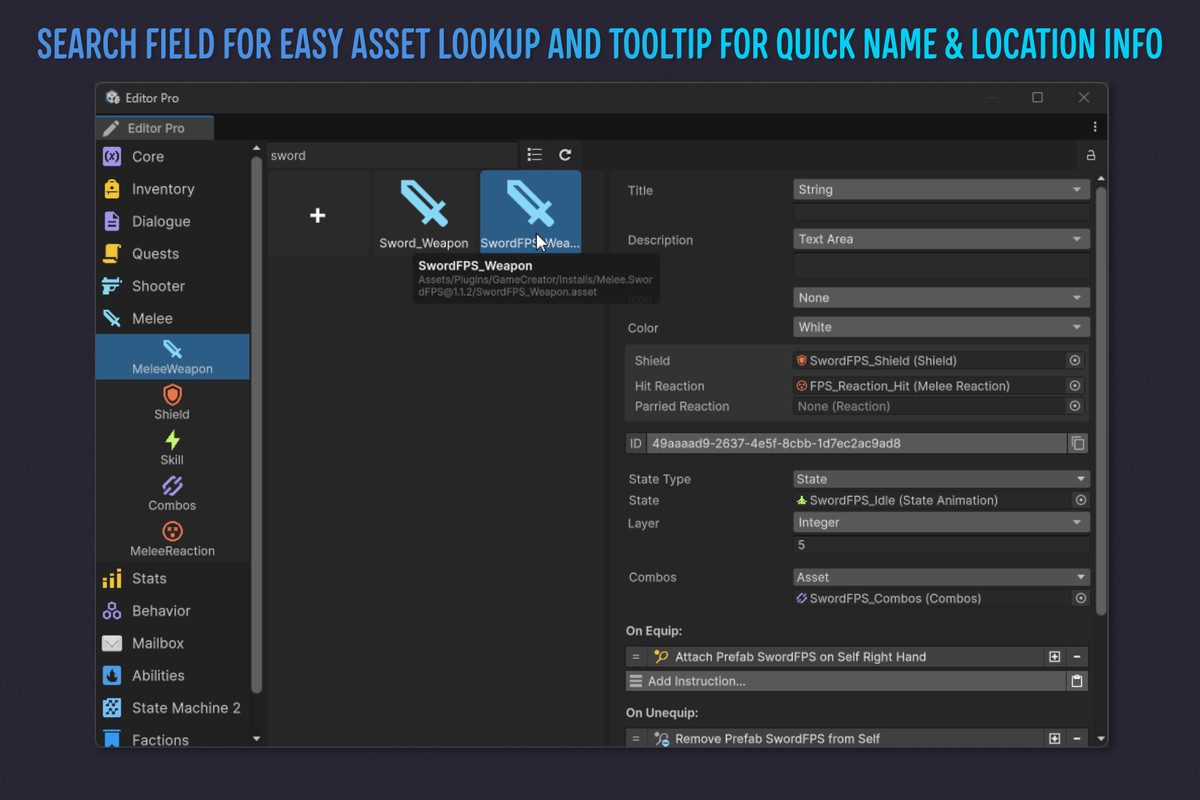Open the Shooter module icon
Viewport: 1200px width, 800px height.
[111, 285]
